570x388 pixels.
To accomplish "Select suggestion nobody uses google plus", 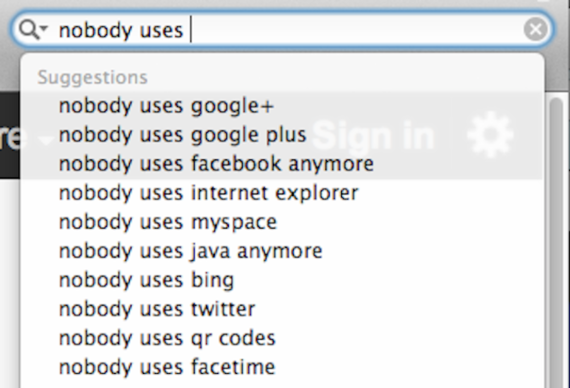I will (282, 135).
